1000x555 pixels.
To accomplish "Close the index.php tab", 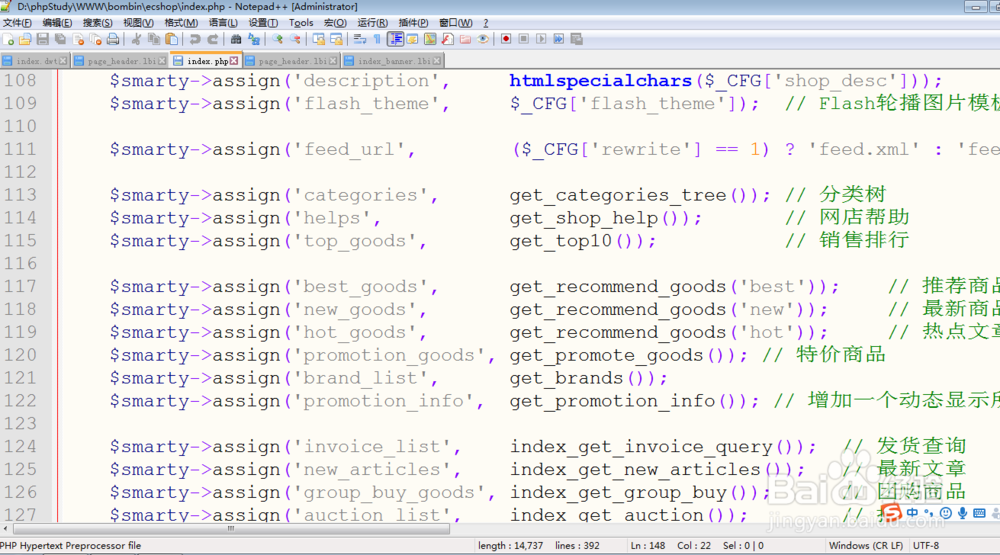I will point(234,61).
